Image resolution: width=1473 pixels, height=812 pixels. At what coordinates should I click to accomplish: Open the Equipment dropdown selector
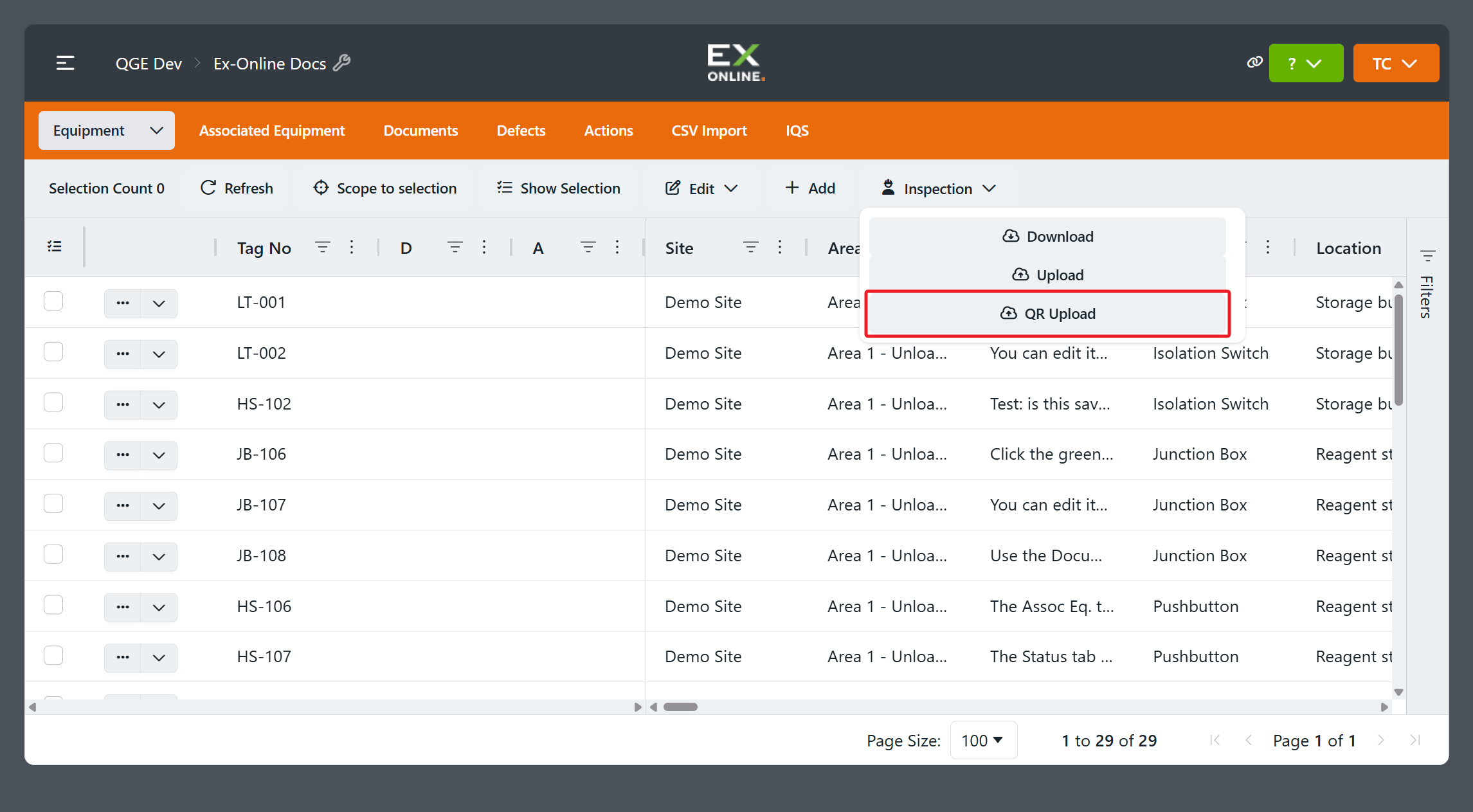(107, 131)
